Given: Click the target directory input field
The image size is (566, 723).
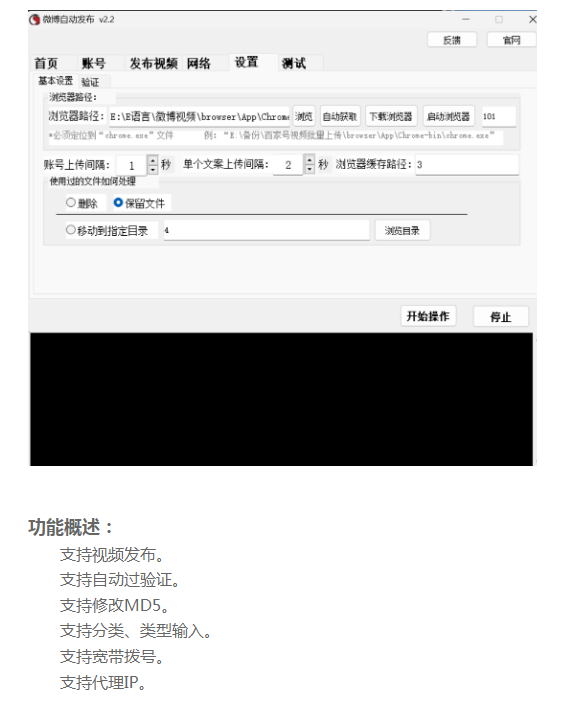Looking at the screenshot, I should 266,230.
